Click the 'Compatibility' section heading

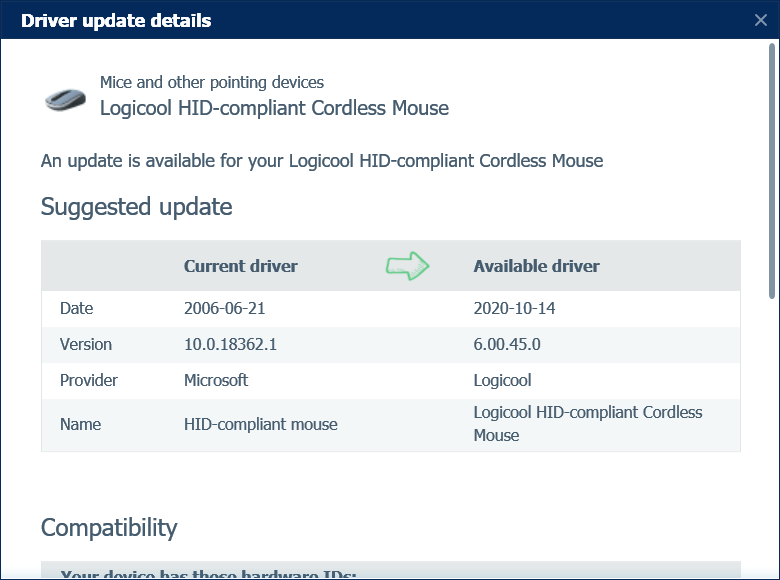click(x=109, y=527)
